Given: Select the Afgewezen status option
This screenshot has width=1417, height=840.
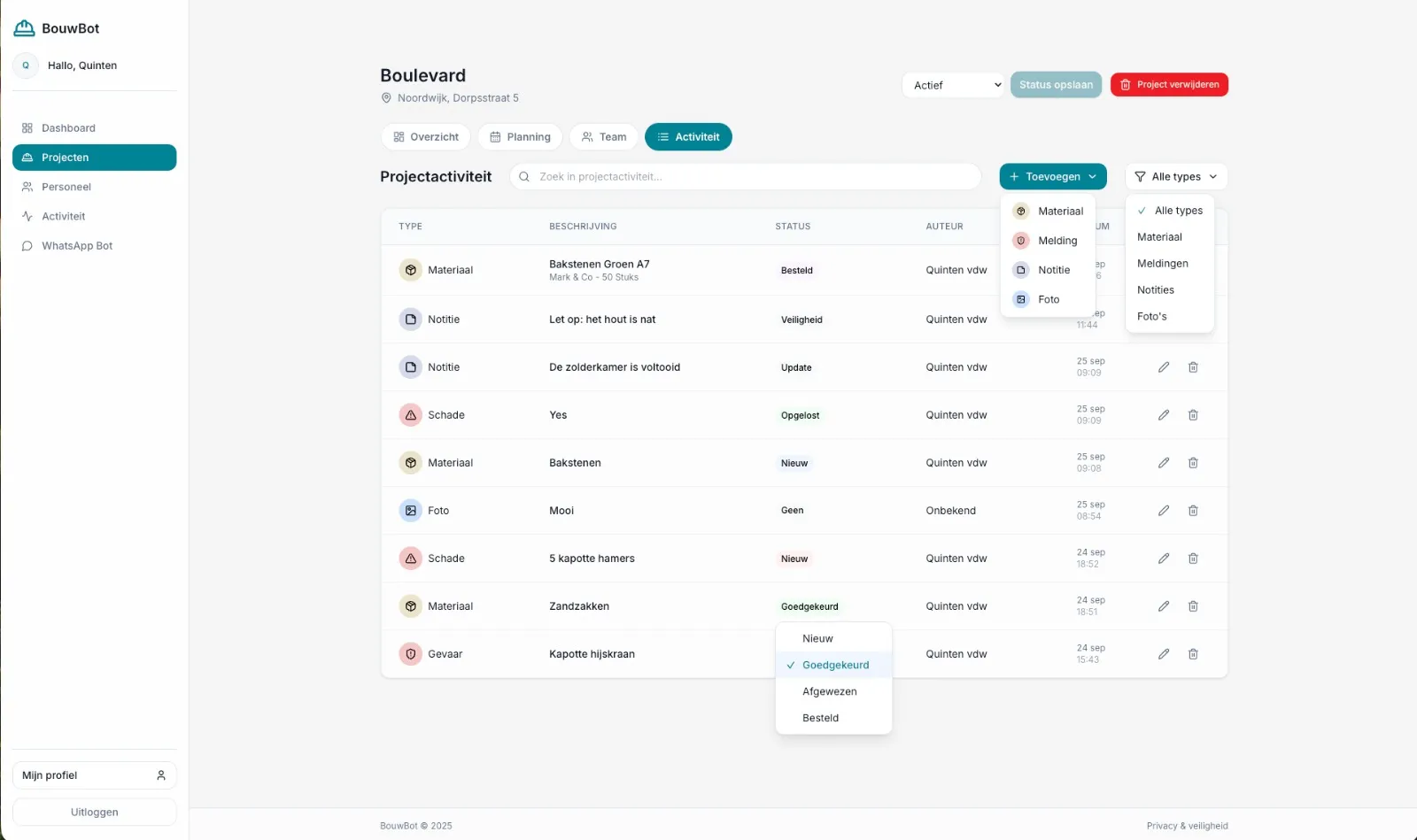Looking at the screenshot, I should click(x=829, y=691).
